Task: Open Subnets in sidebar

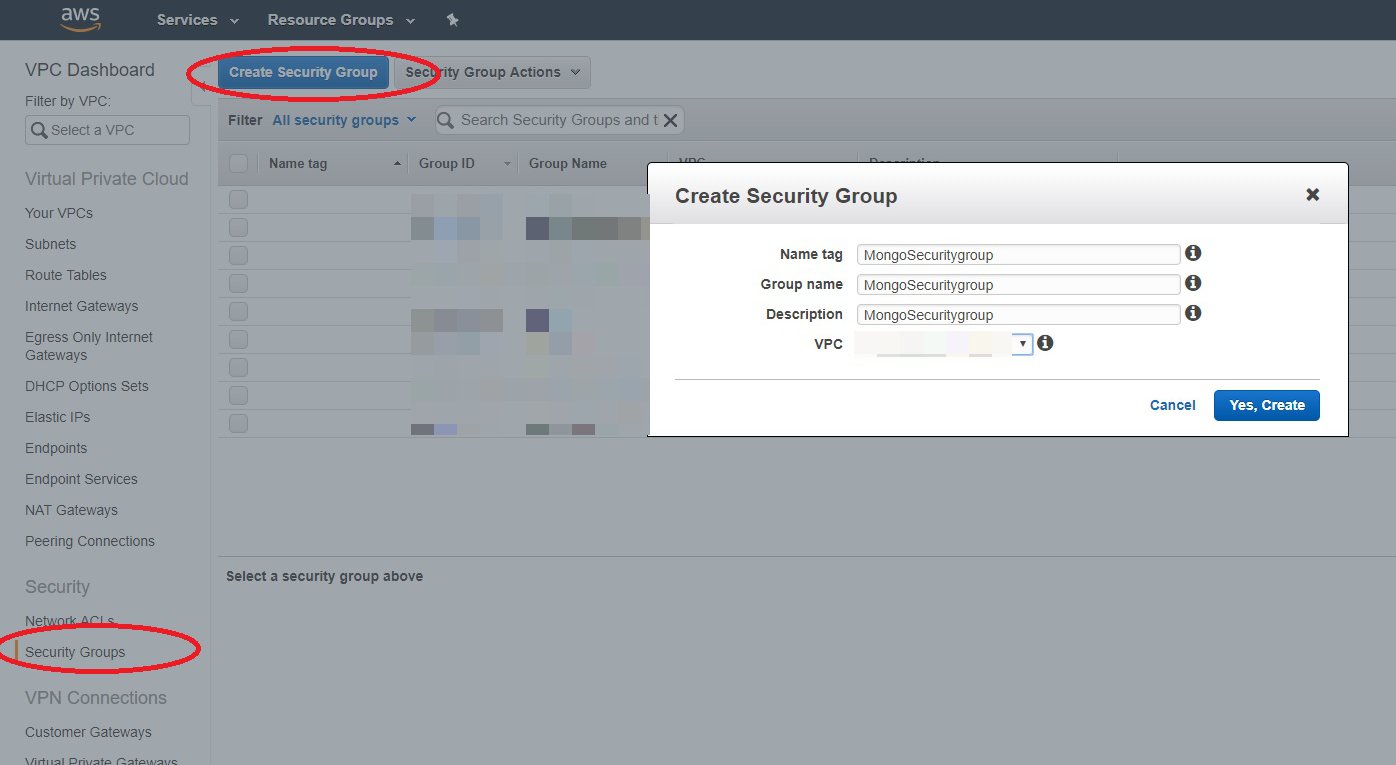Action: click(x=51, y=244)
